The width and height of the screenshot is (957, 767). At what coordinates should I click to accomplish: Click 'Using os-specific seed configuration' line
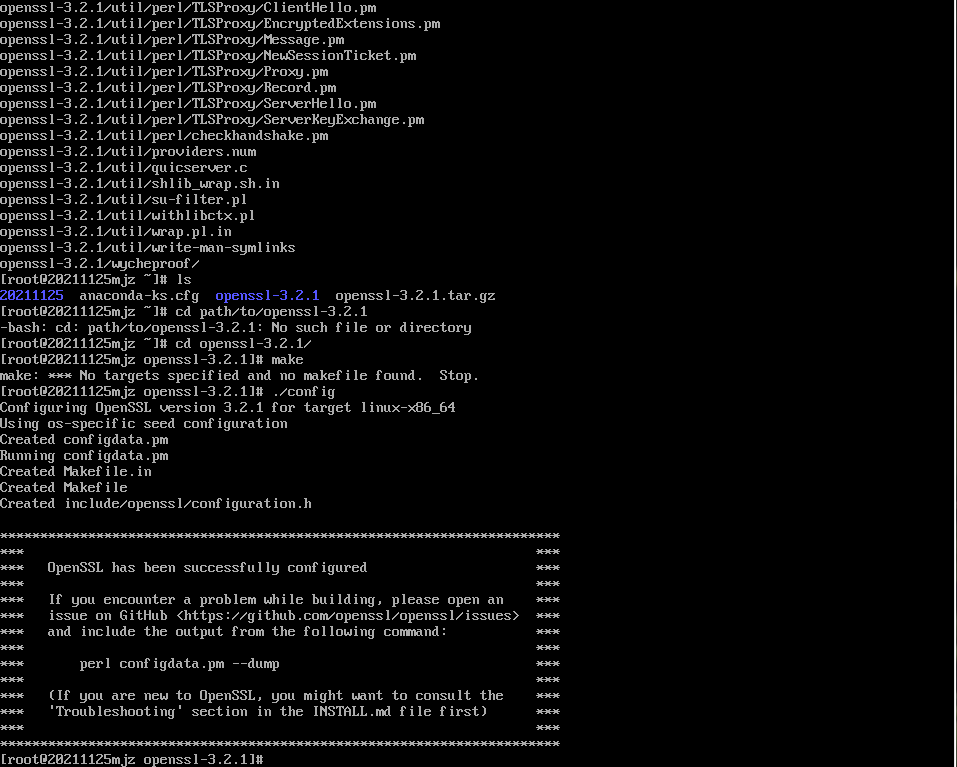tap(144, 423)
